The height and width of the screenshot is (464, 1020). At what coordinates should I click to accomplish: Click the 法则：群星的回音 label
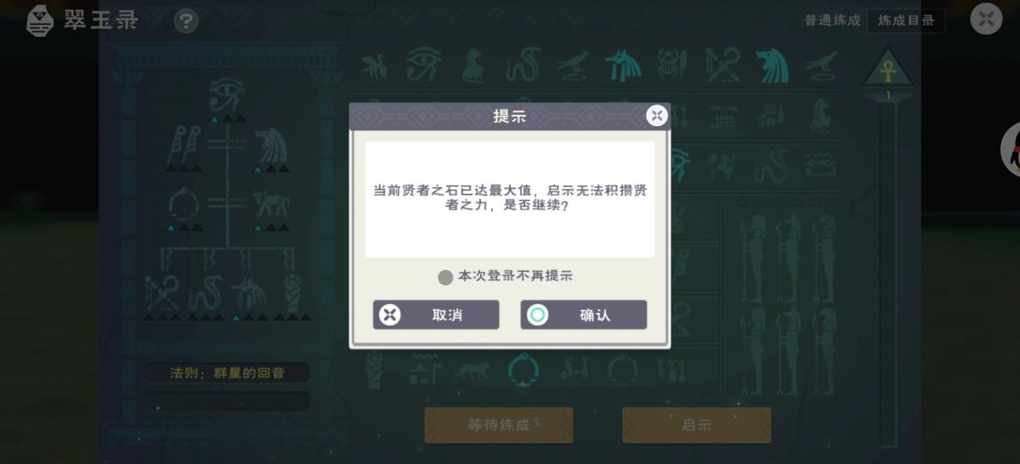[x=227, y=373]
